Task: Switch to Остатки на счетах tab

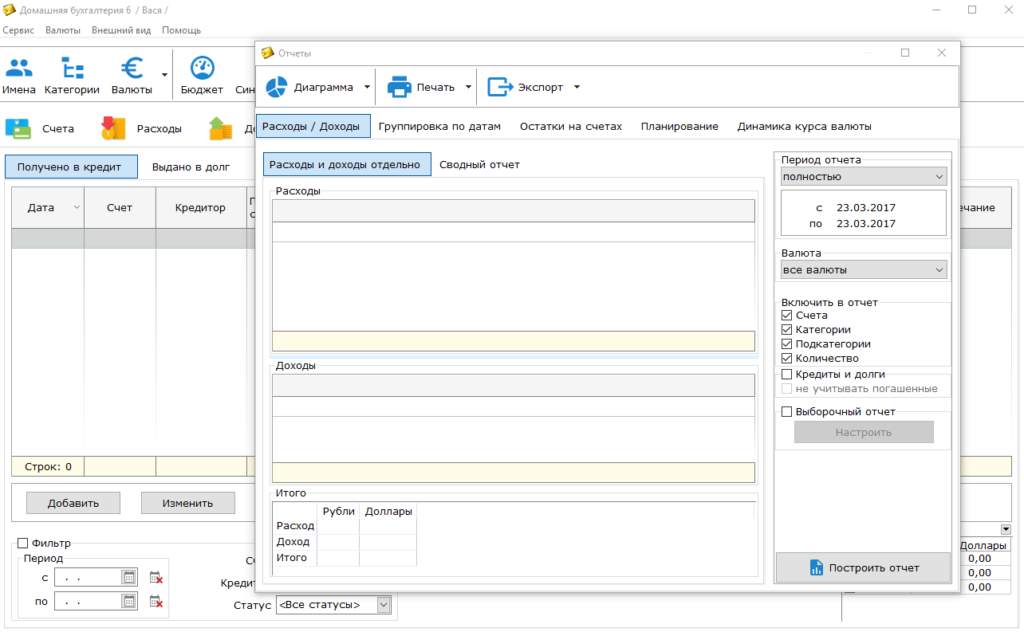Action: [571, 126]
